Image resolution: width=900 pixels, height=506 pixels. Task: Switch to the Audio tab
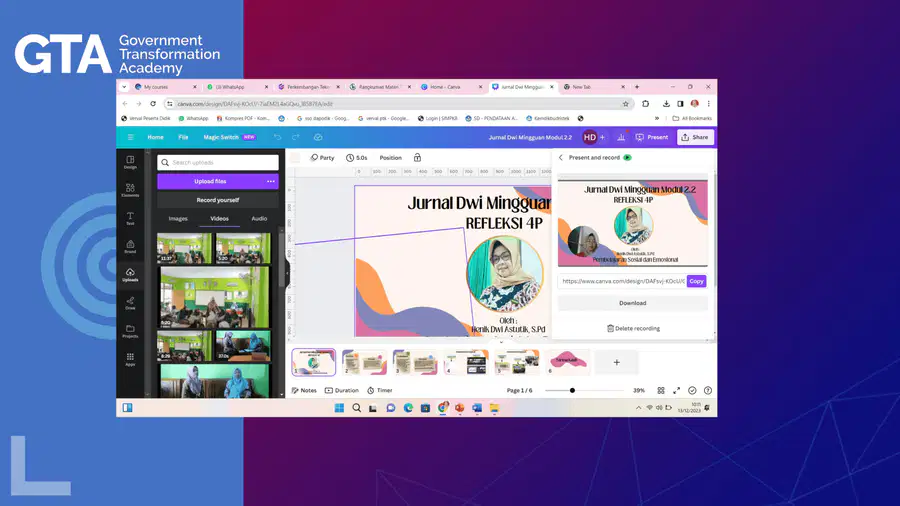(259, 219)
